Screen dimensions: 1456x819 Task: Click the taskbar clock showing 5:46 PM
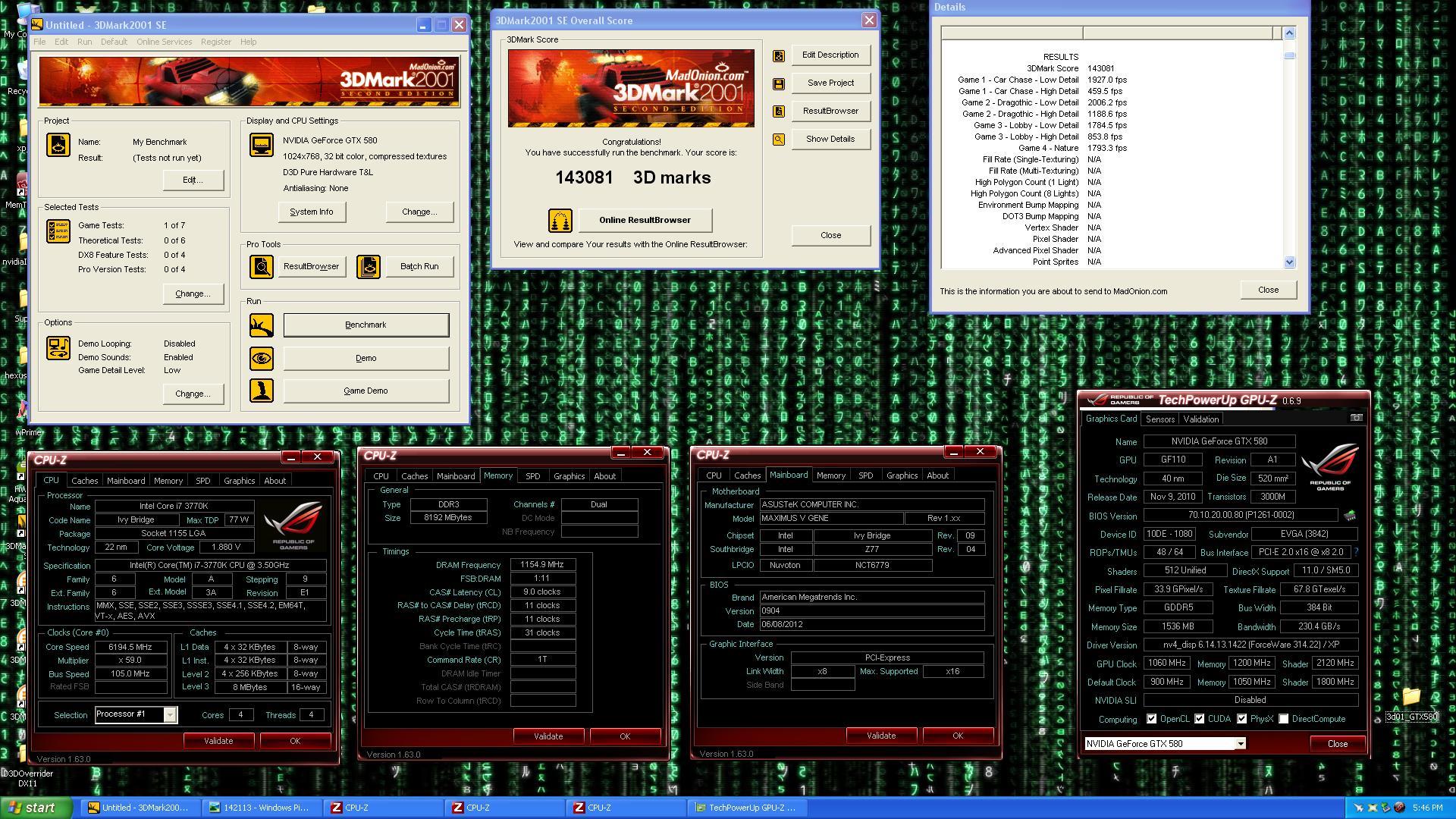coord(1427,808)
